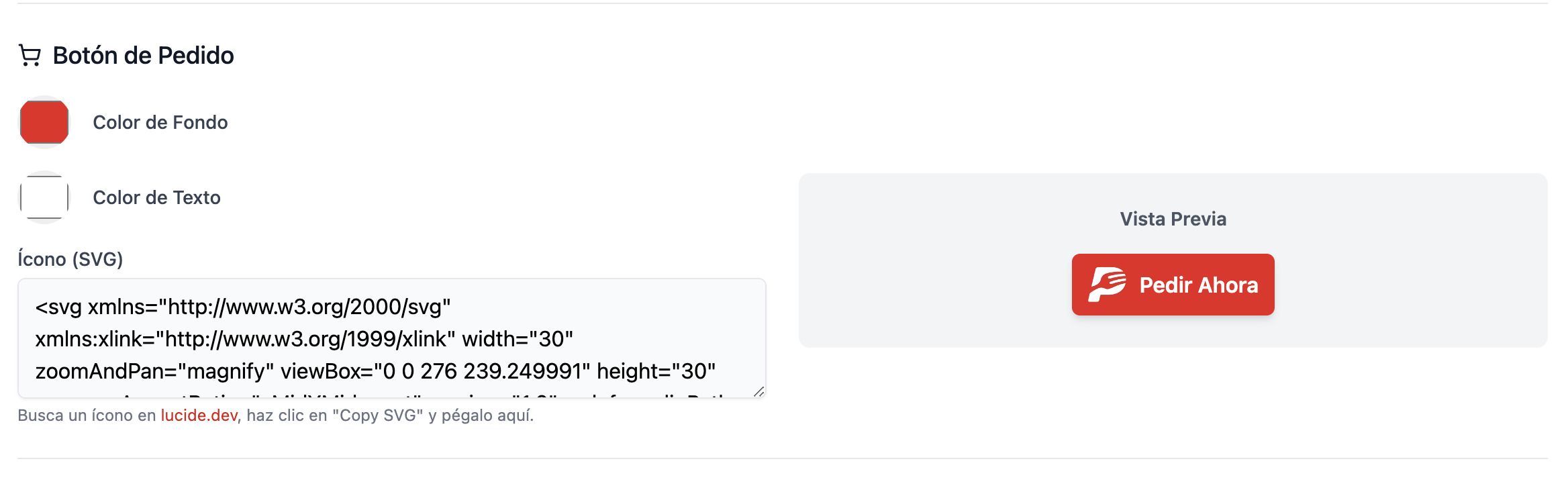1568x490 pixels.
Task: Click the opening "<svg xmlns" text in textarea
Action: pos(95,307)
